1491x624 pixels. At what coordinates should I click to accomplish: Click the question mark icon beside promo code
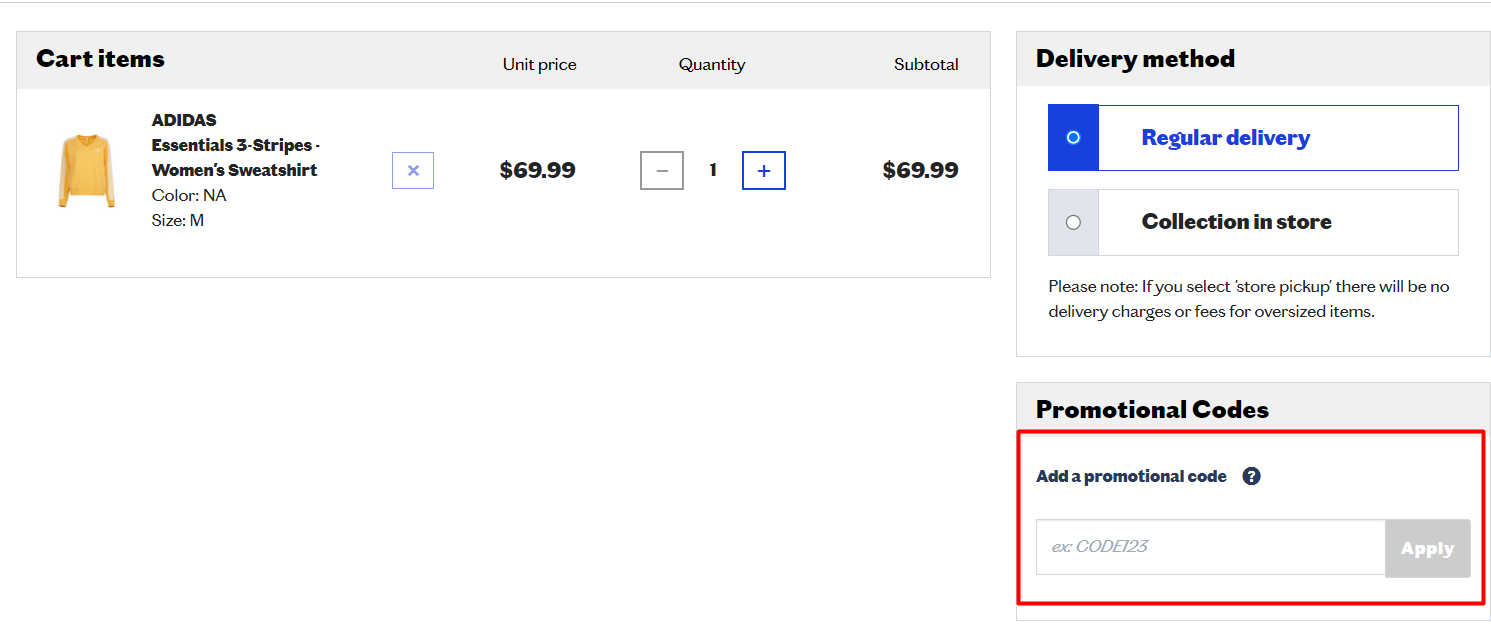pos(1251,476)
